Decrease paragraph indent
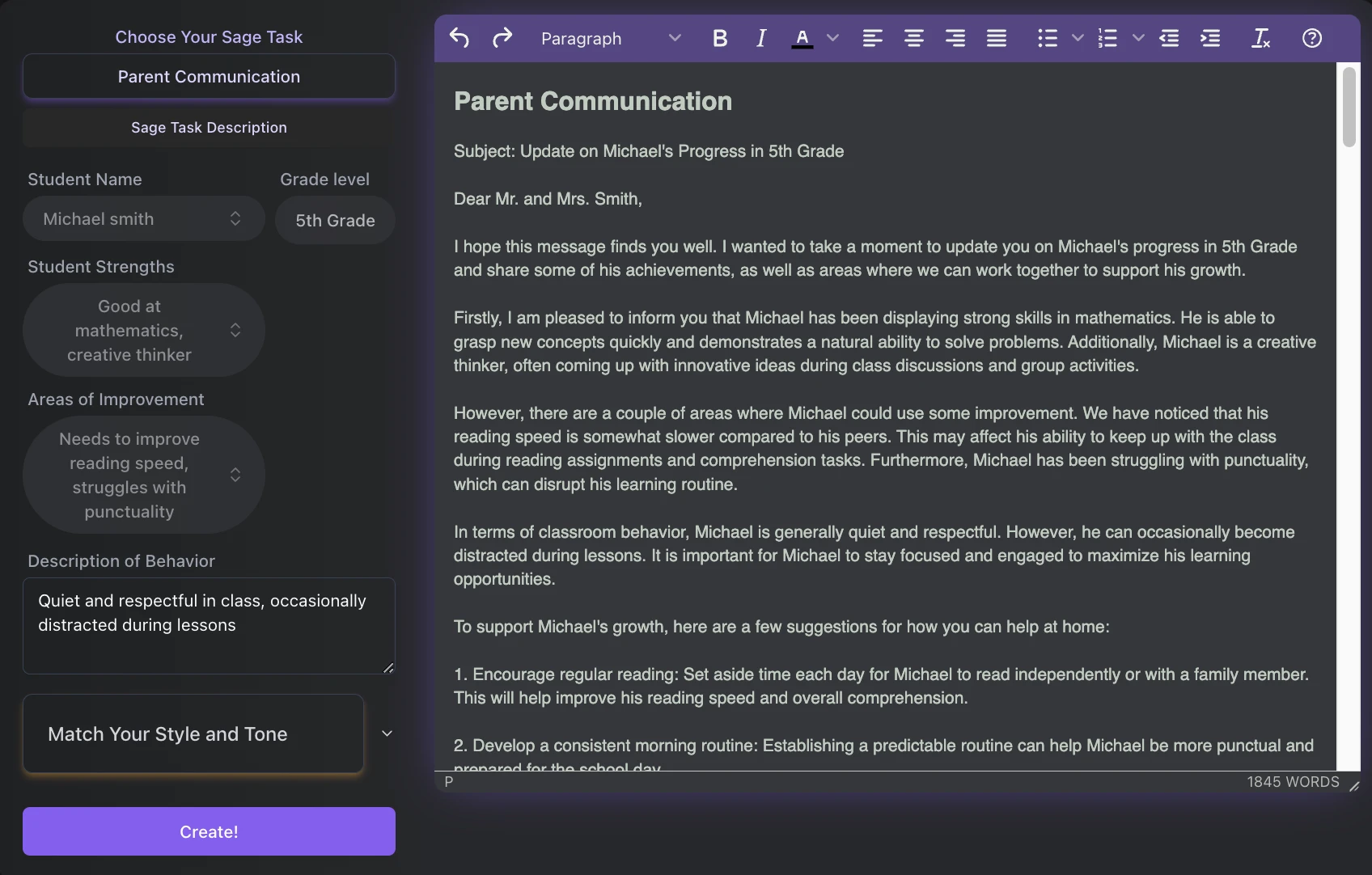The height and width of the screenshot is (875, 1372). click(x=1169, y=38)
